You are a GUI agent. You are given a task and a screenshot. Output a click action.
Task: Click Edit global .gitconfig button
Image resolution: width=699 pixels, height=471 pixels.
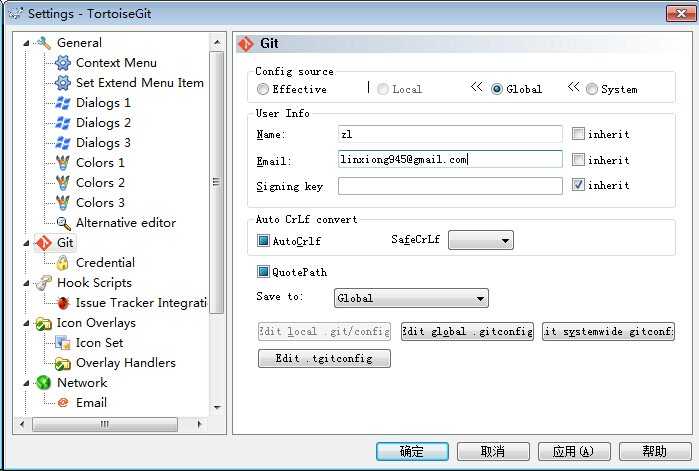pos(467,332)
